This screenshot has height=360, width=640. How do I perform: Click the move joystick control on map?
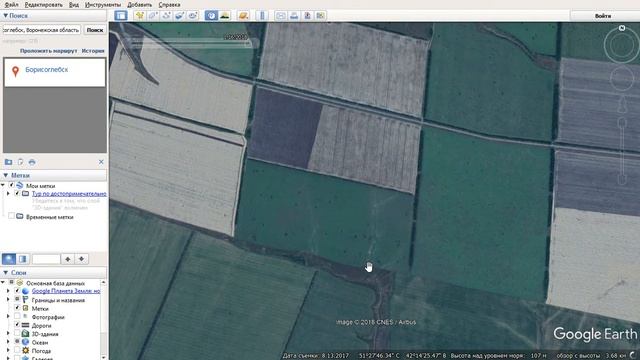[622, 78]
